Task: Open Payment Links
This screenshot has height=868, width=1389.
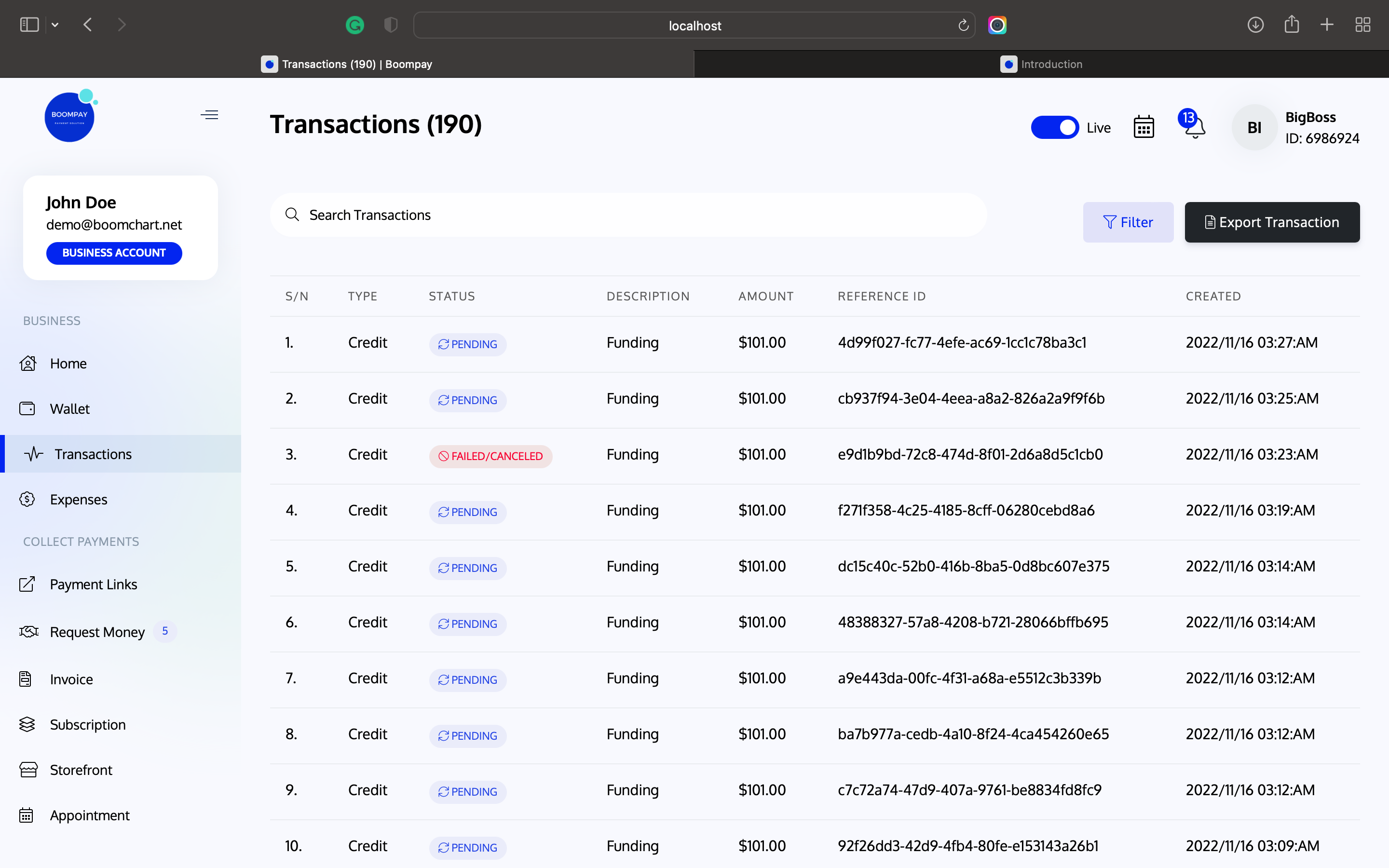Action: coord(94,584)
